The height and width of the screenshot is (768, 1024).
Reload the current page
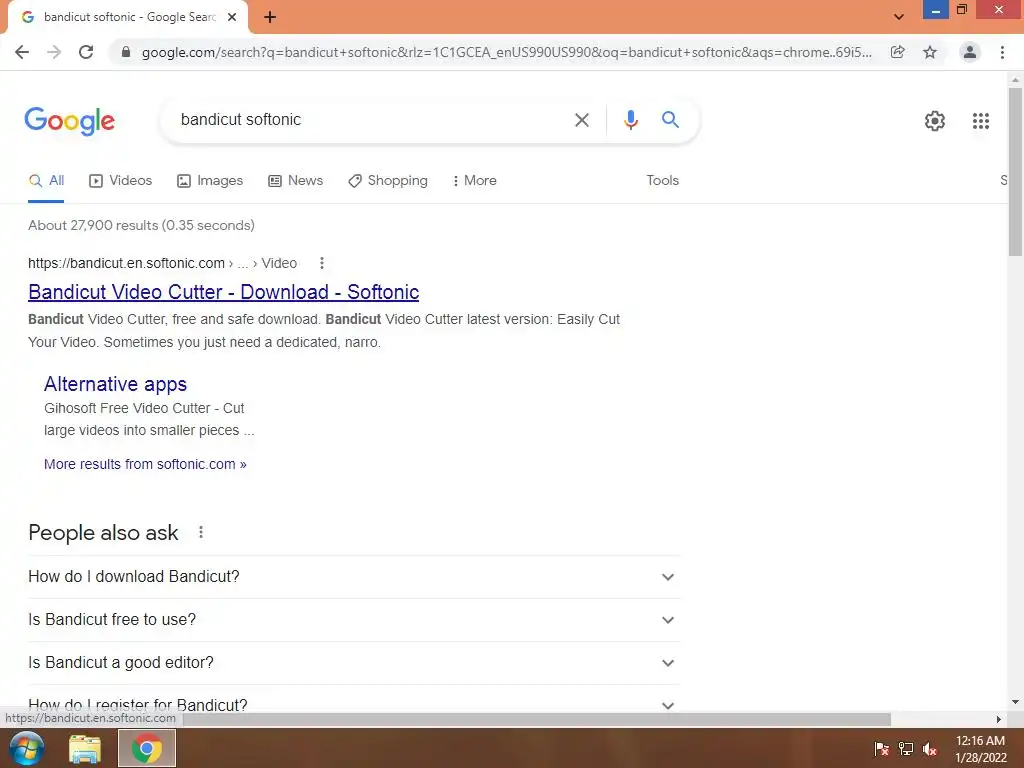[x=86, y=52]
